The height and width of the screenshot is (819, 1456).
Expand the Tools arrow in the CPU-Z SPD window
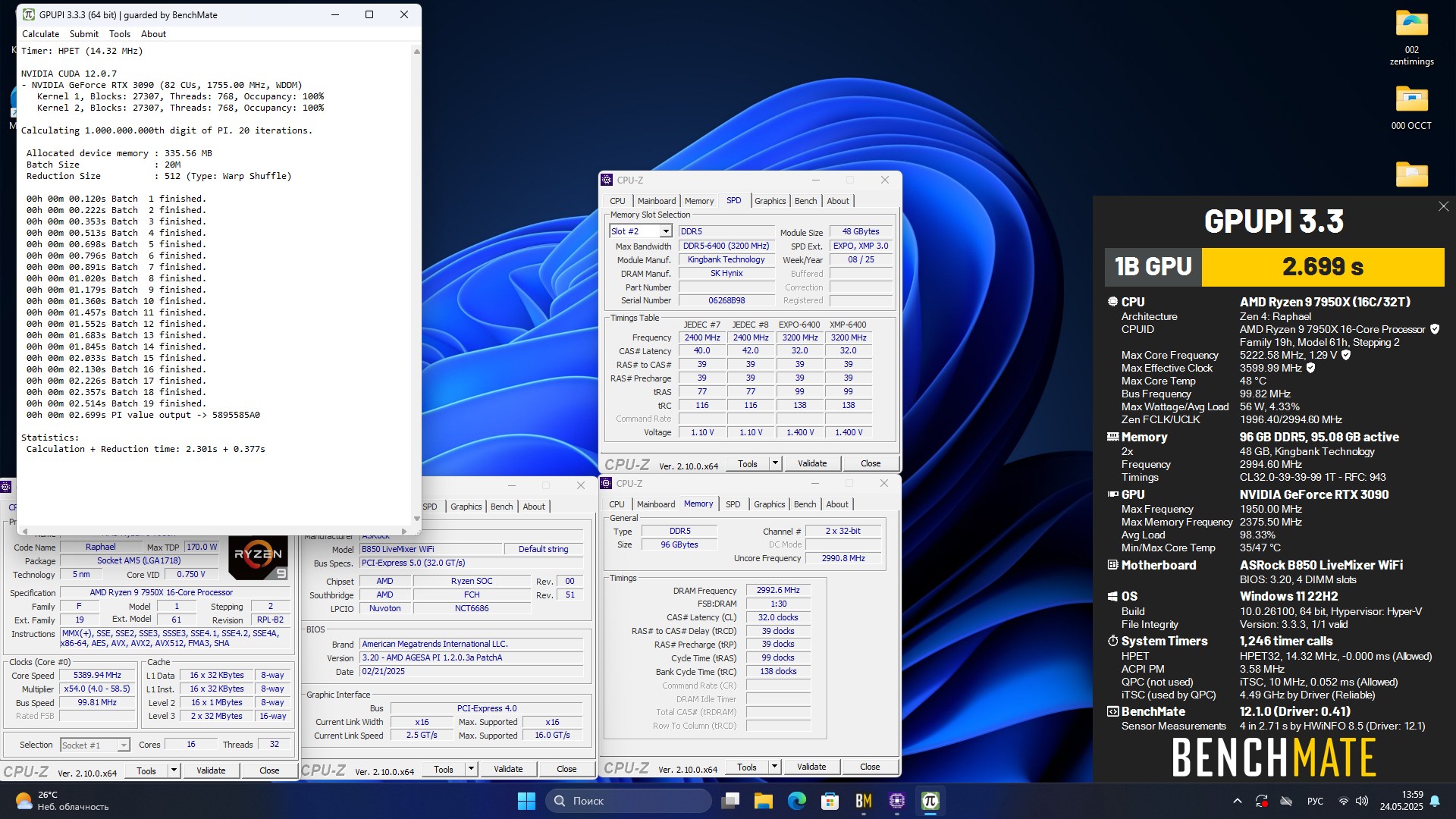point(775,463)
